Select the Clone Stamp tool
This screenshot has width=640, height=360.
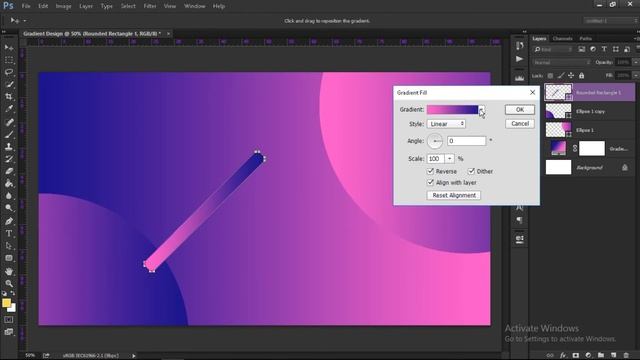[x=9, y=147]
